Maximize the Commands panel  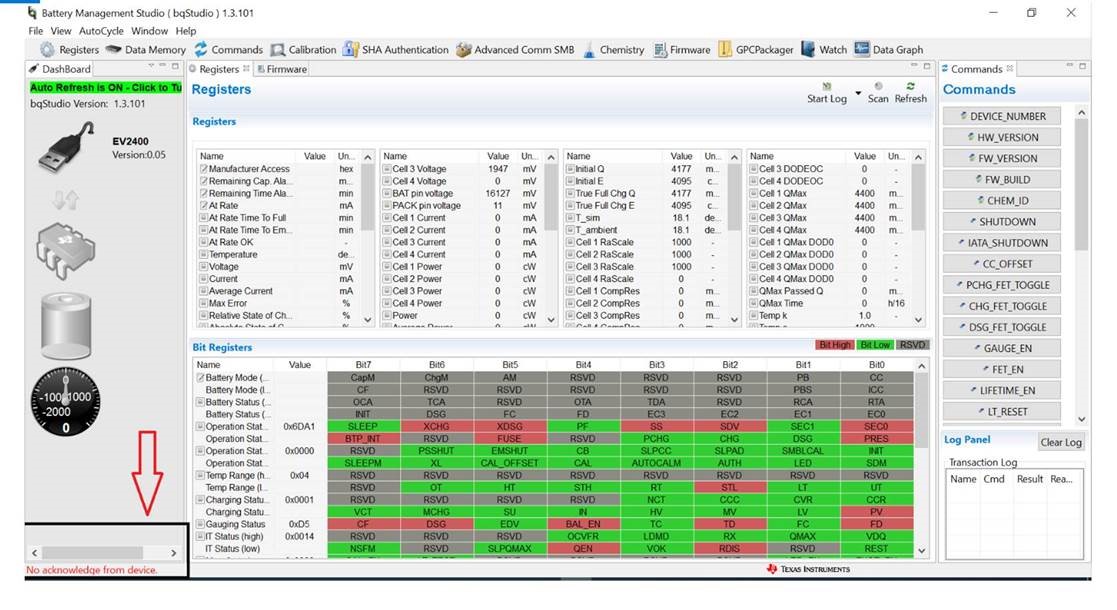1082,66
